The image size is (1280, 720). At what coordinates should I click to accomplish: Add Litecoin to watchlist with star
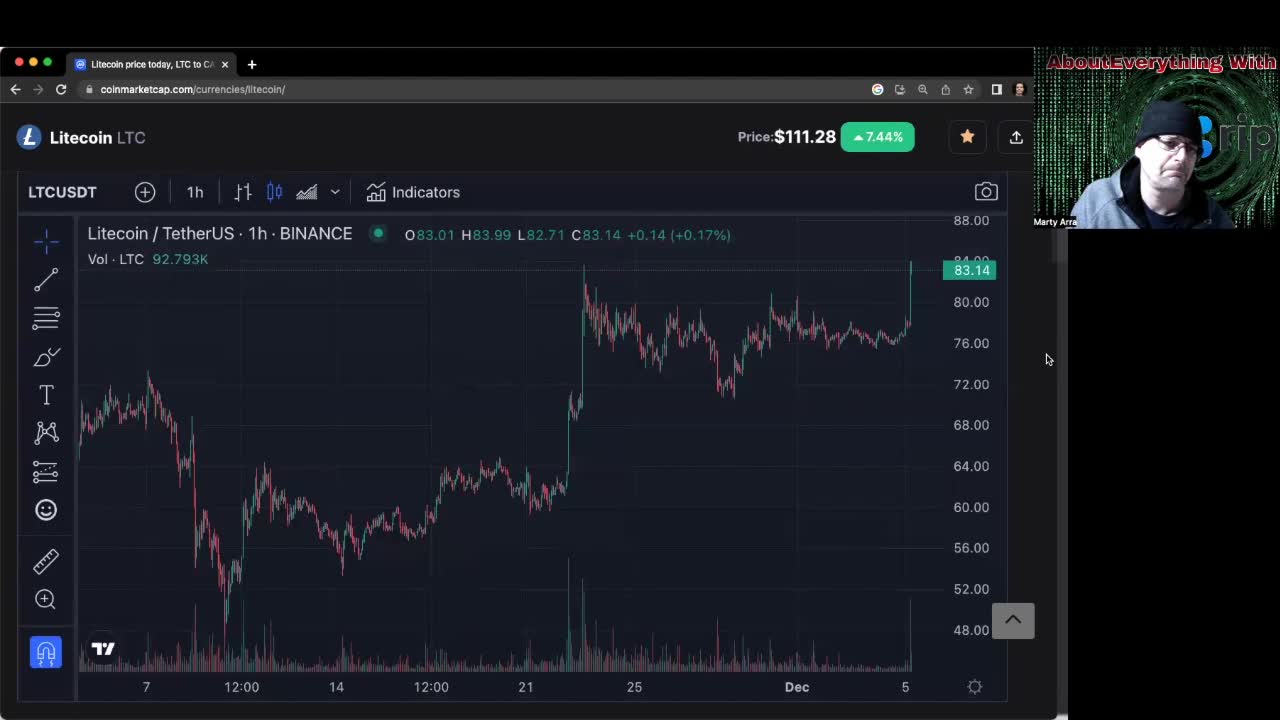[x=967, y=137]
